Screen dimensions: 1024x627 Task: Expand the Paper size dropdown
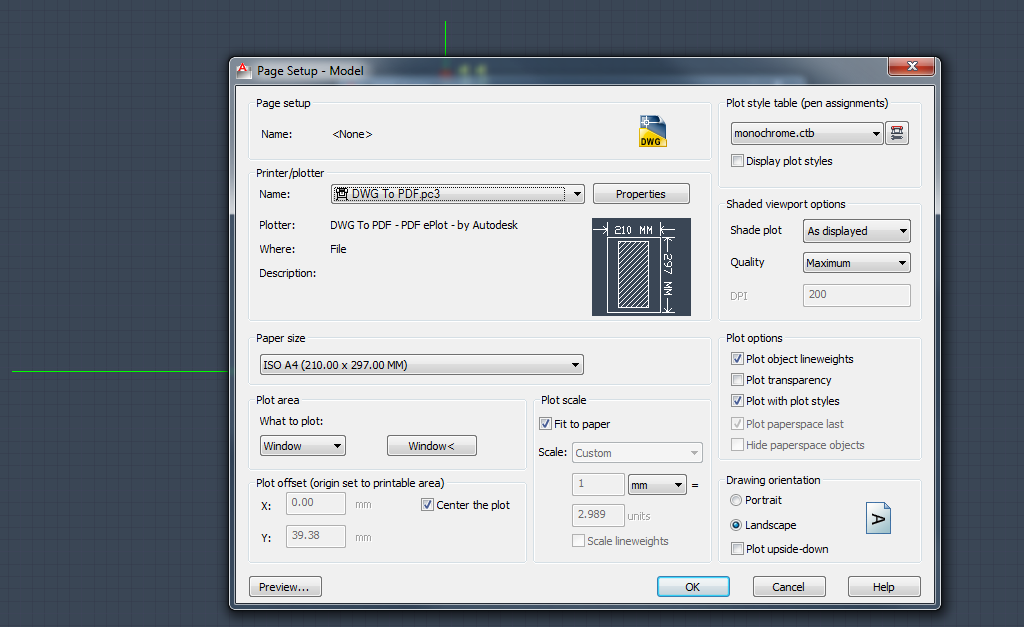(575, 365)
